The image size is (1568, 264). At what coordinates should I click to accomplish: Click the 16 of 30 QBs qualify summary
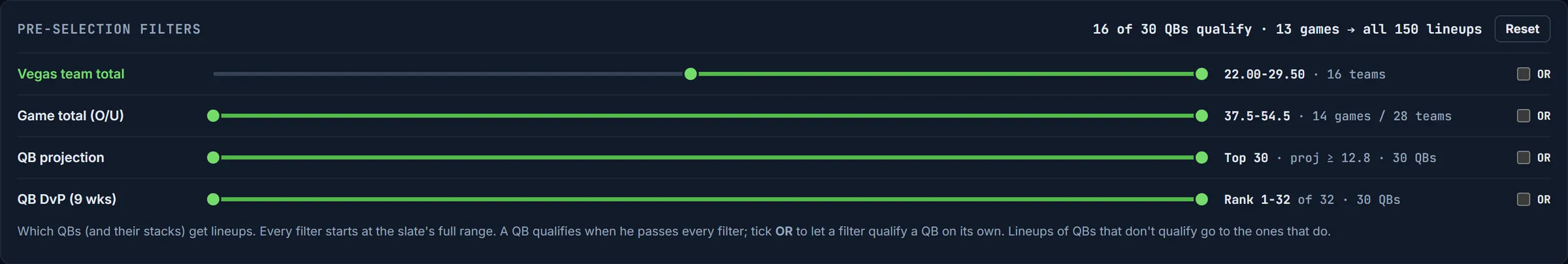tap(1172, 29)
